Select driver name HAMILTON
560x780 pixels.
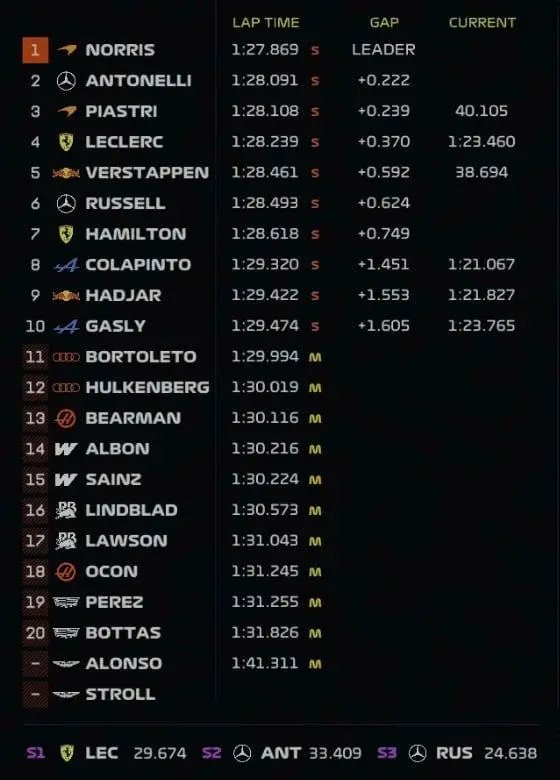tap(136, 234)
